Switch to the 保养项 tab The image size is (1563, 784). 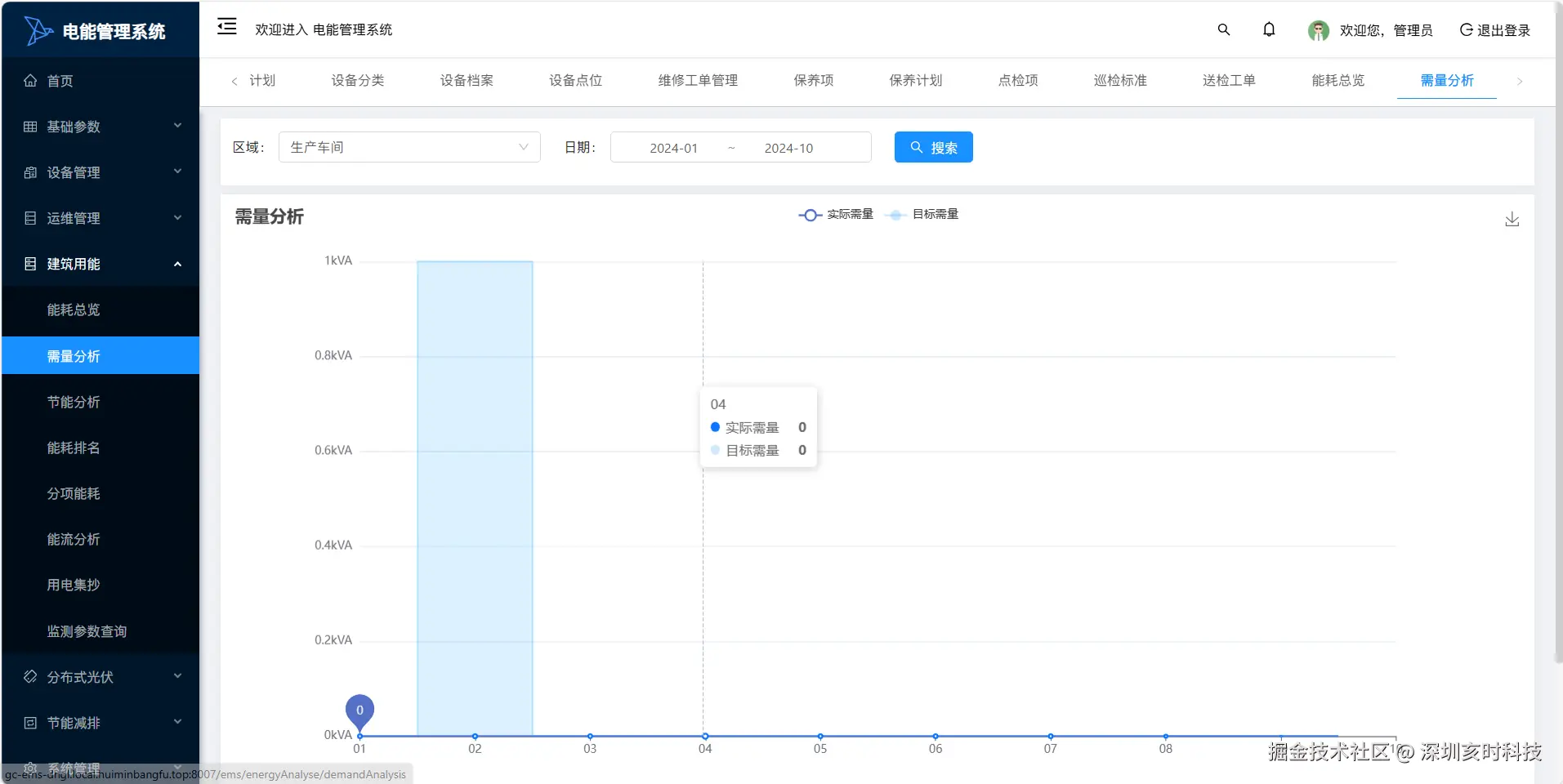tap(814, 80)
